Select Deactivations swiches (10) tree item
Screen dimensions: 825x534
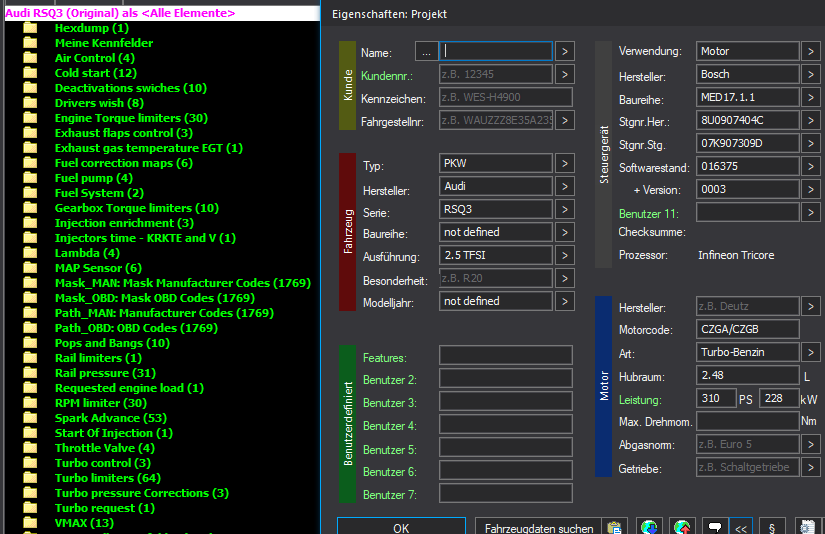coord(130,88)
